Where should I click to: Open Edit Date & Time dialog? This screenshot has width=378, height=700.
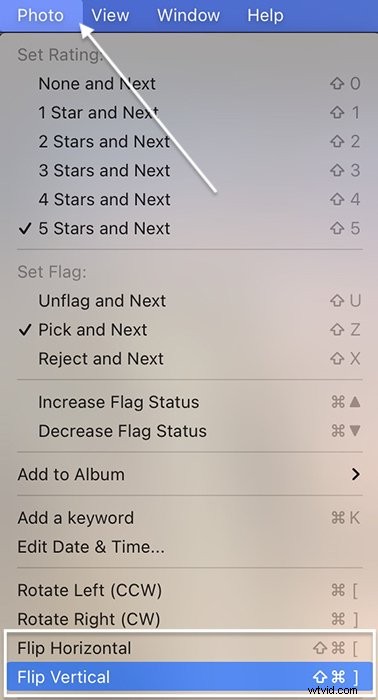tap(189, 547)
